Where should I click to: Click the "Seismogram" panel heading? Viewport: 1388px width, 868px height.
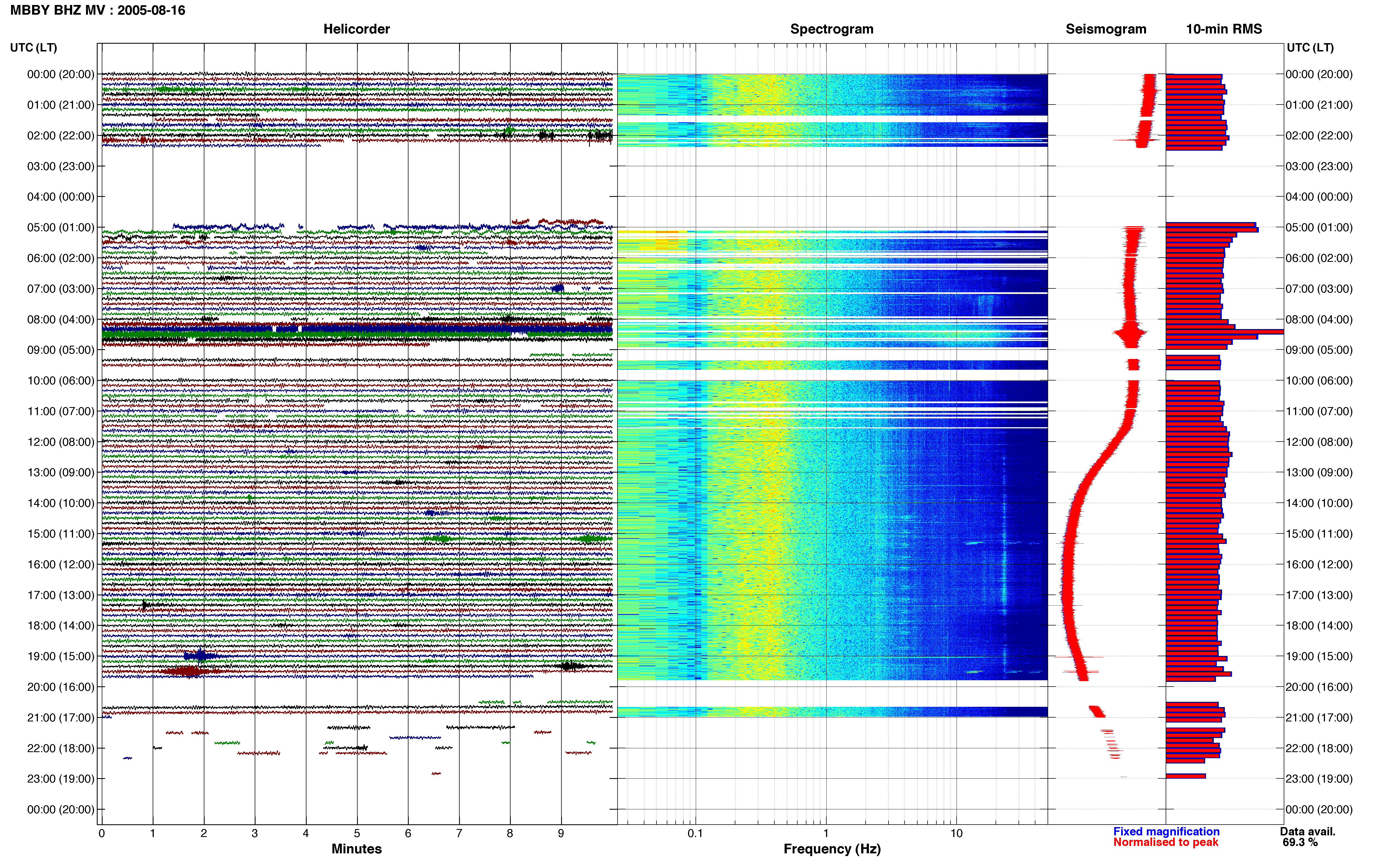tap(1106, 29)
